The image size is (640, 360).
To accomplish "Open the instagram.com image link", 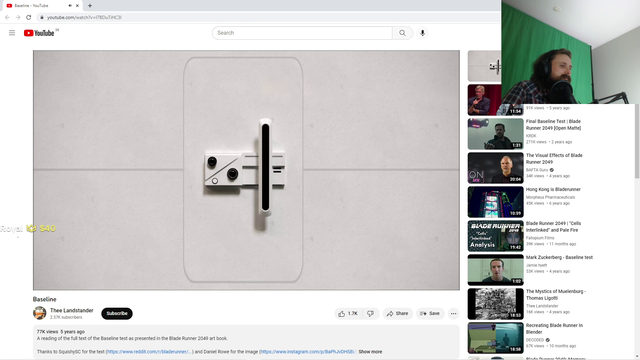I will [x=308, y=351].
